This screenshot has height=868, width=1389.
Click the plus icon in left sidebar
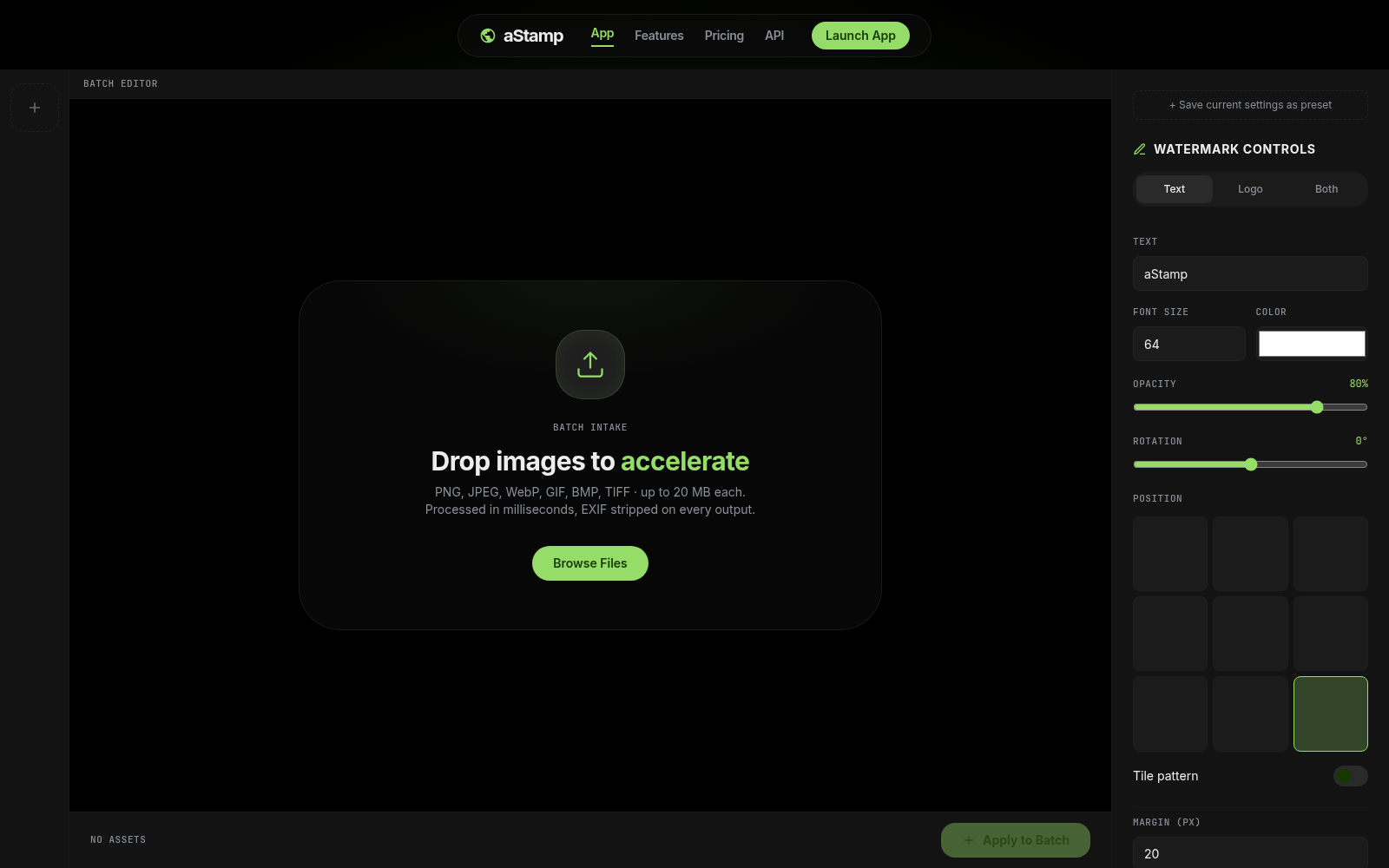point(35,108)
